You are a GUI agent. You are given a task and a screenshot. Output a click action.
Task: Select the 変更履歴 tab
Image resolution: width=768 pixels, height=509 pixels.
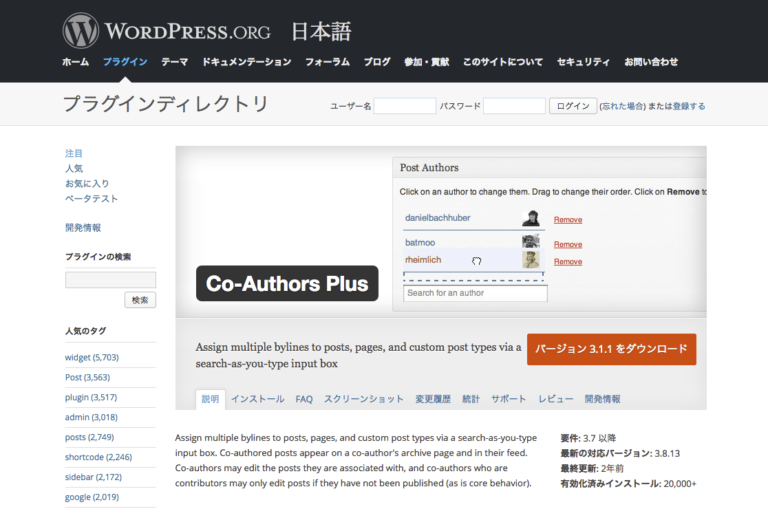click(433, 399)
